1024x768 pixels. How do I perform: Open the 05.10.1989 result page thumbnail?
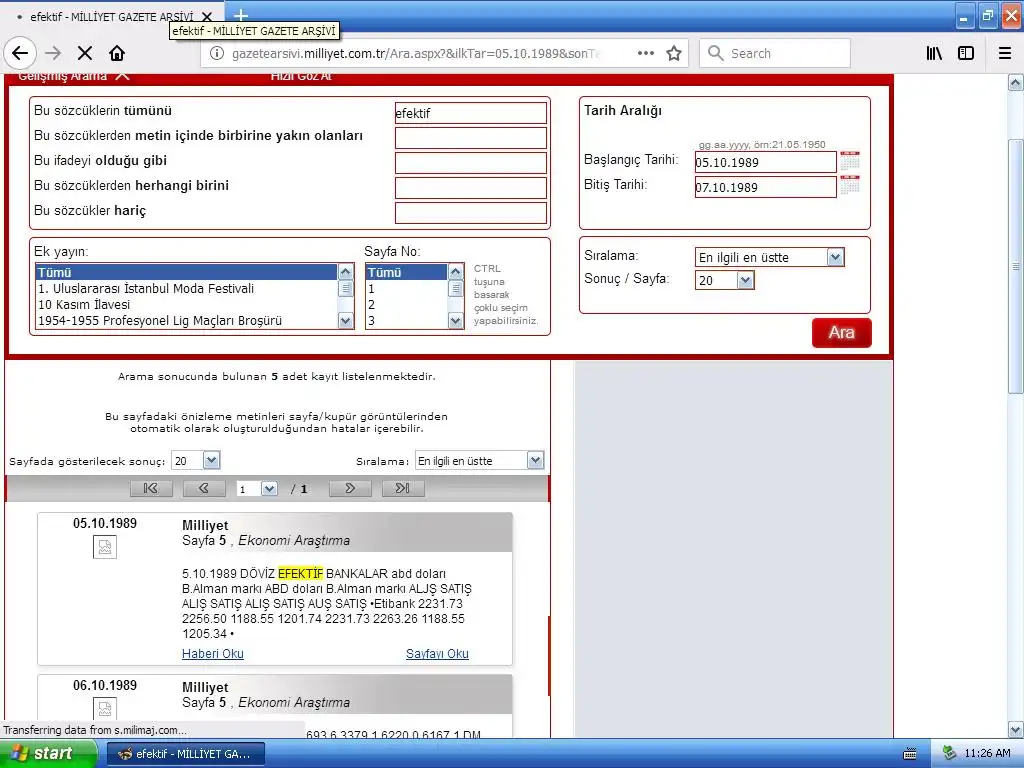(x=105, y=547)
